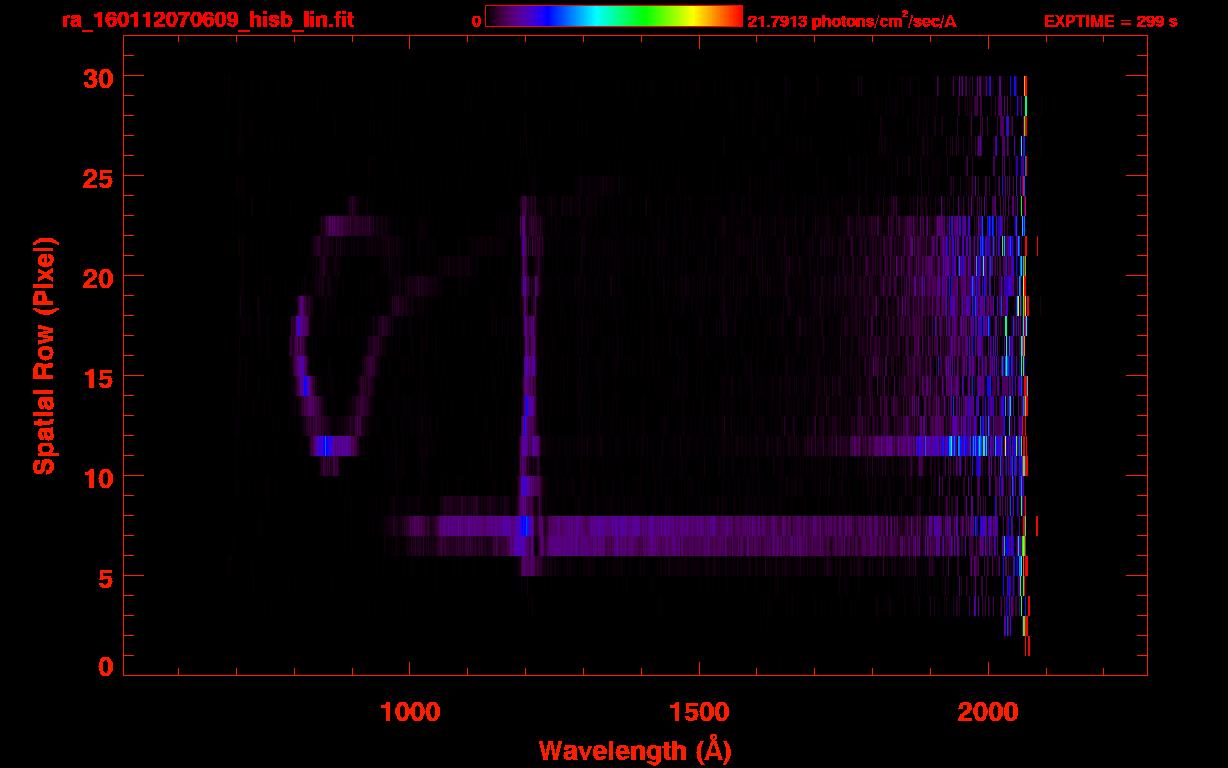
Task: Click the 21.7913 photons/cm²/sec/A label
Action: tap(852, 21)
